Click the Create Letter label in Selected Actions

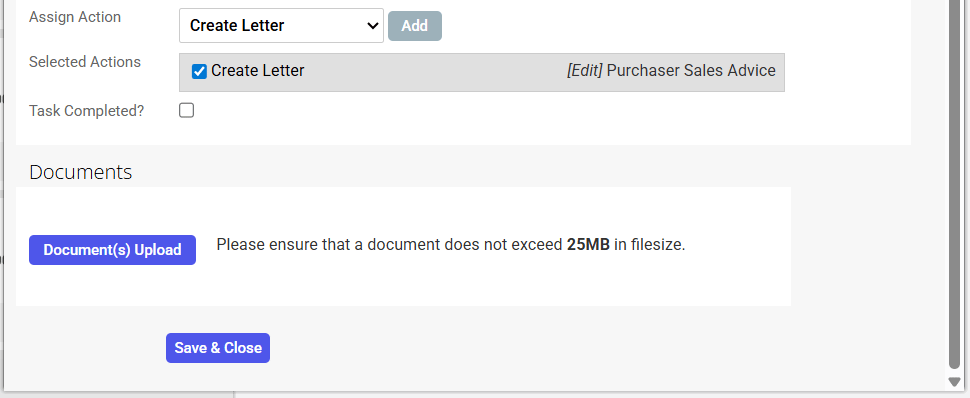coord(257,71)
